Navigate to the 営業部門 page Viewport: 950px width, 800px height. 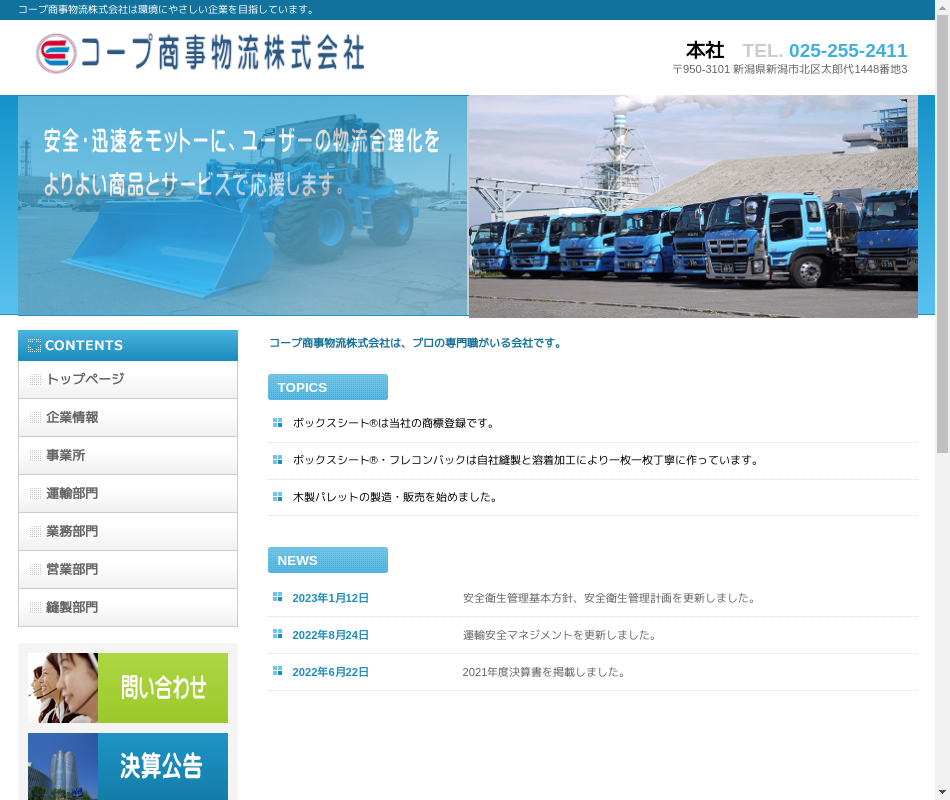pos(127,569)
